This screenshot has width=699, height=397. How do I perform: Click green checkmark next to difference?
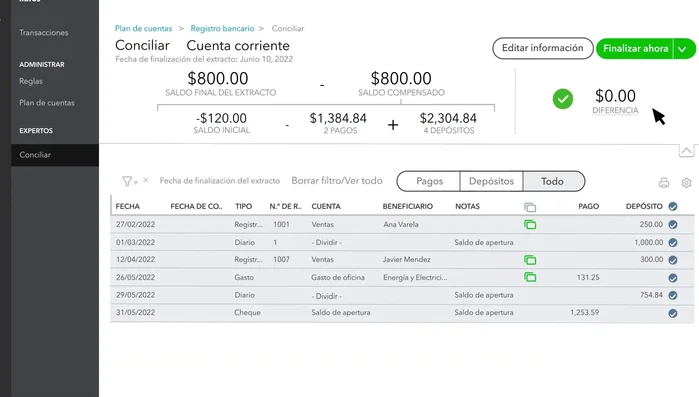click(x=563, y=99)
